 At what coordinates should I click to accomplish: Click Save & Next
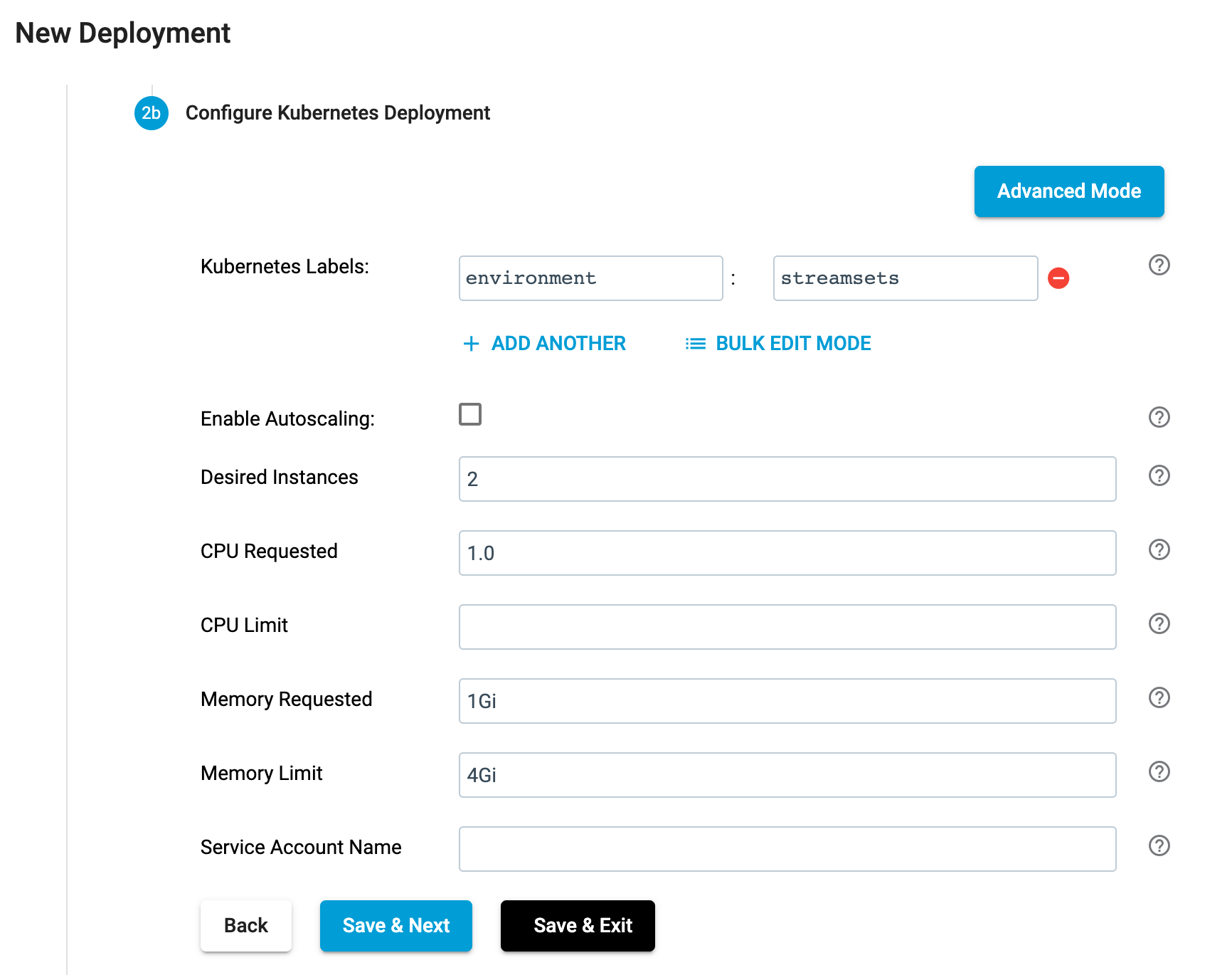pyautogui.click(x=396, y=926)
